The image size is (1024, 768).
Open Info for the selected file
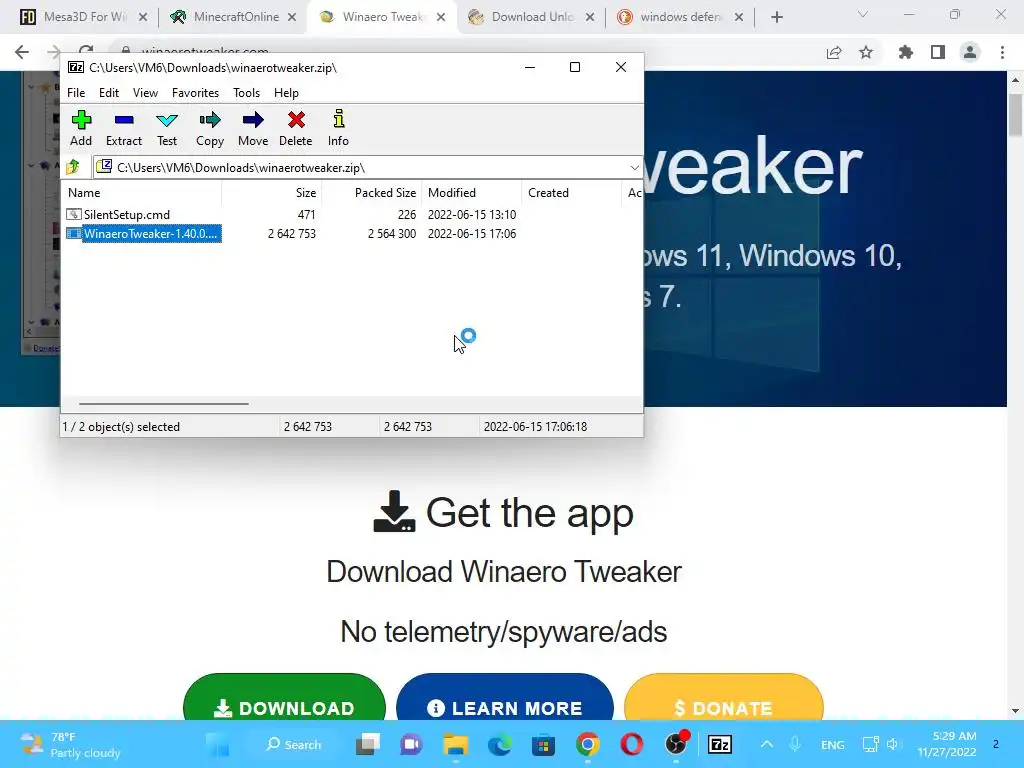(x=338, y=129)
